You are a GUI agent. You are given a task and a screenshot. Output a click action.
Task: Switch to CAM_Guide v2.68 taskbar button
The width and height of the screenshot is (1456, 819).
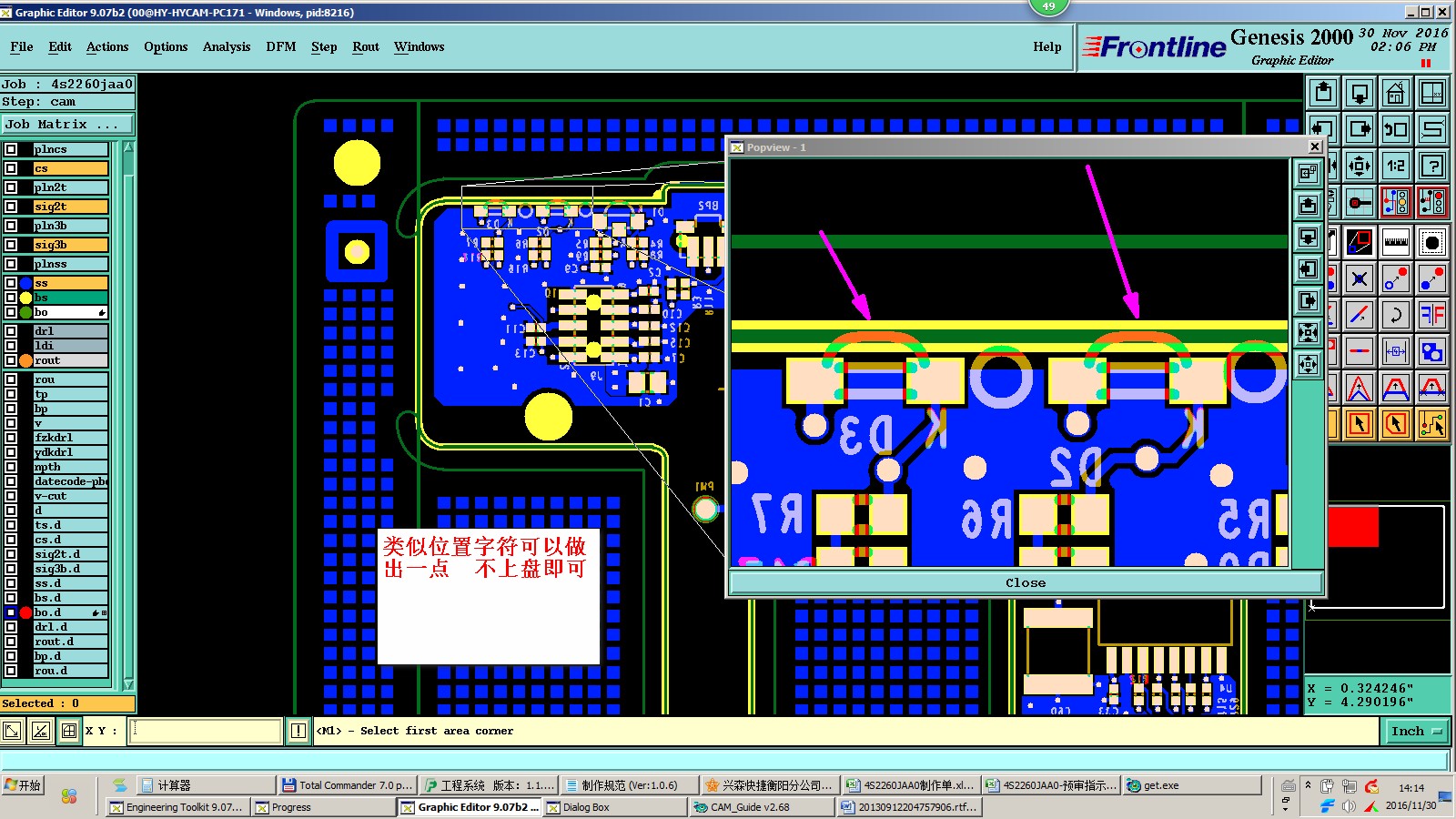point(762,807)
